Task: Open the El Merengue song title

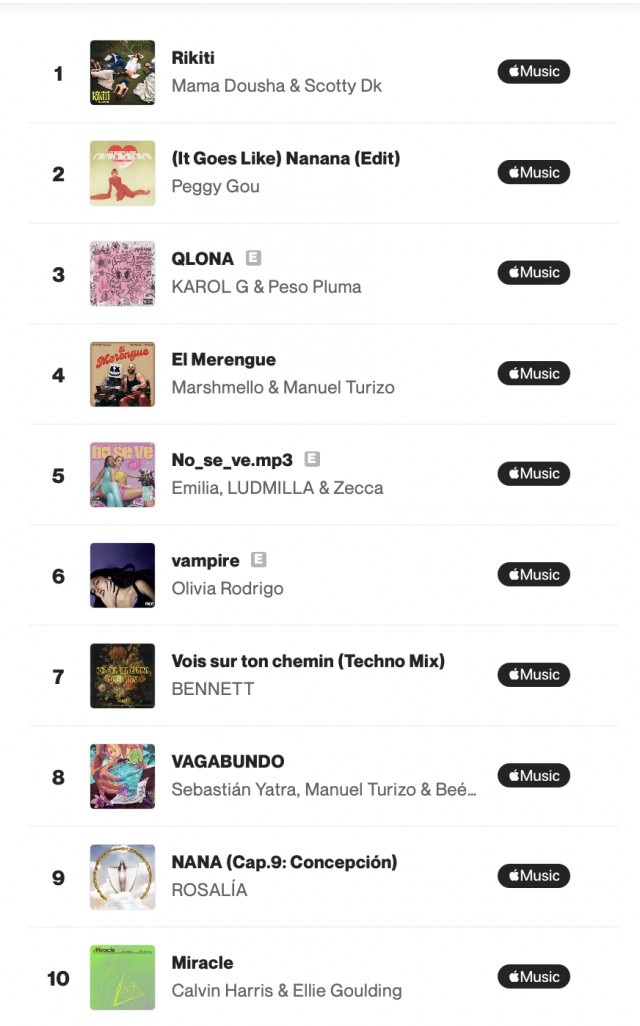Action: coord(223,359)
